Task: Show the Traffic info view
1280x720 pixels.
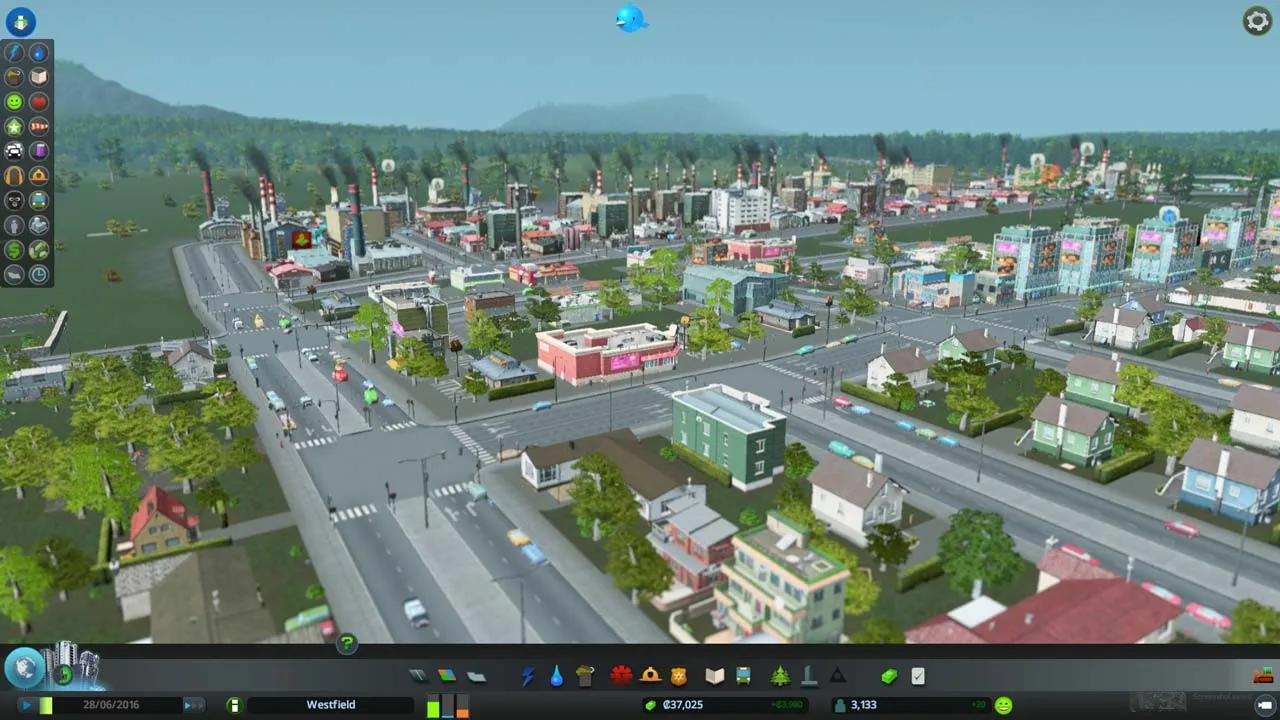Action: (14, 152)
